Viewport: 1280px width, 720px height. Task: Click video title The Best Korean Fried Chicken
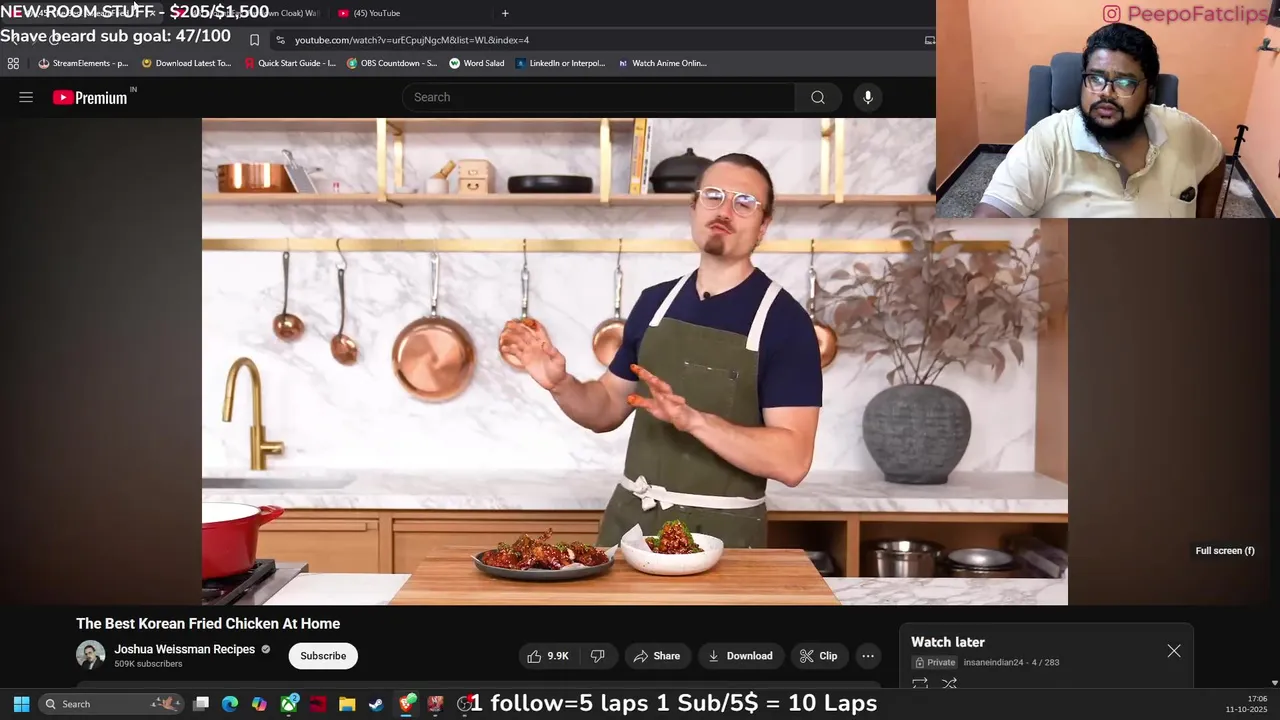click(208, 623)
